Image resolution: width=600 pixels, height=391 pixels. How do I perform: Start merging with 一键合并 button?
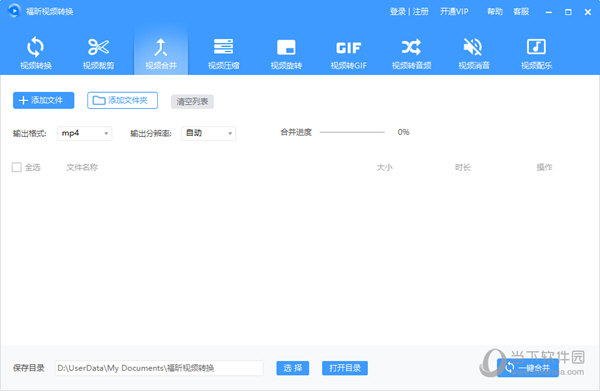(528, 368)
